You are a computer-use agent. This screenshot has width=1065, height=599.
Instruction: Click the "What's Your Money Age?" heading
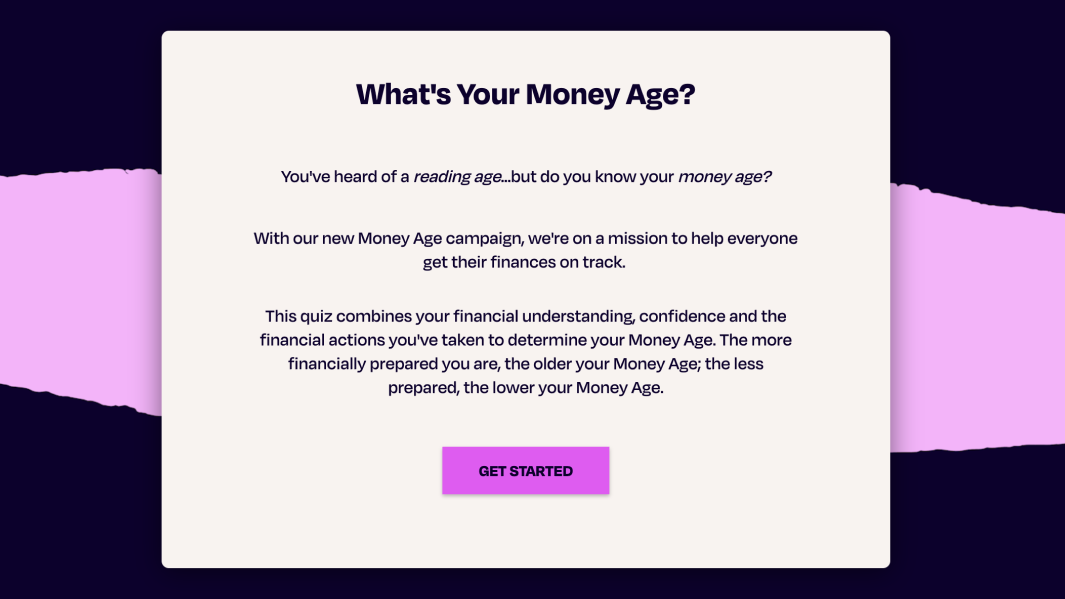(x=527, y=94)
